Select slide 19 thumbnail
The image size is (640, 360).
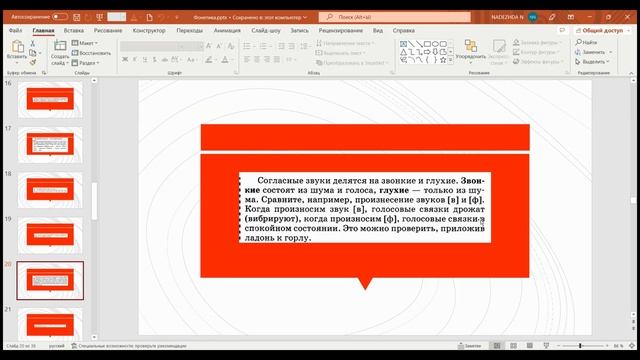(x=50, y=236)
